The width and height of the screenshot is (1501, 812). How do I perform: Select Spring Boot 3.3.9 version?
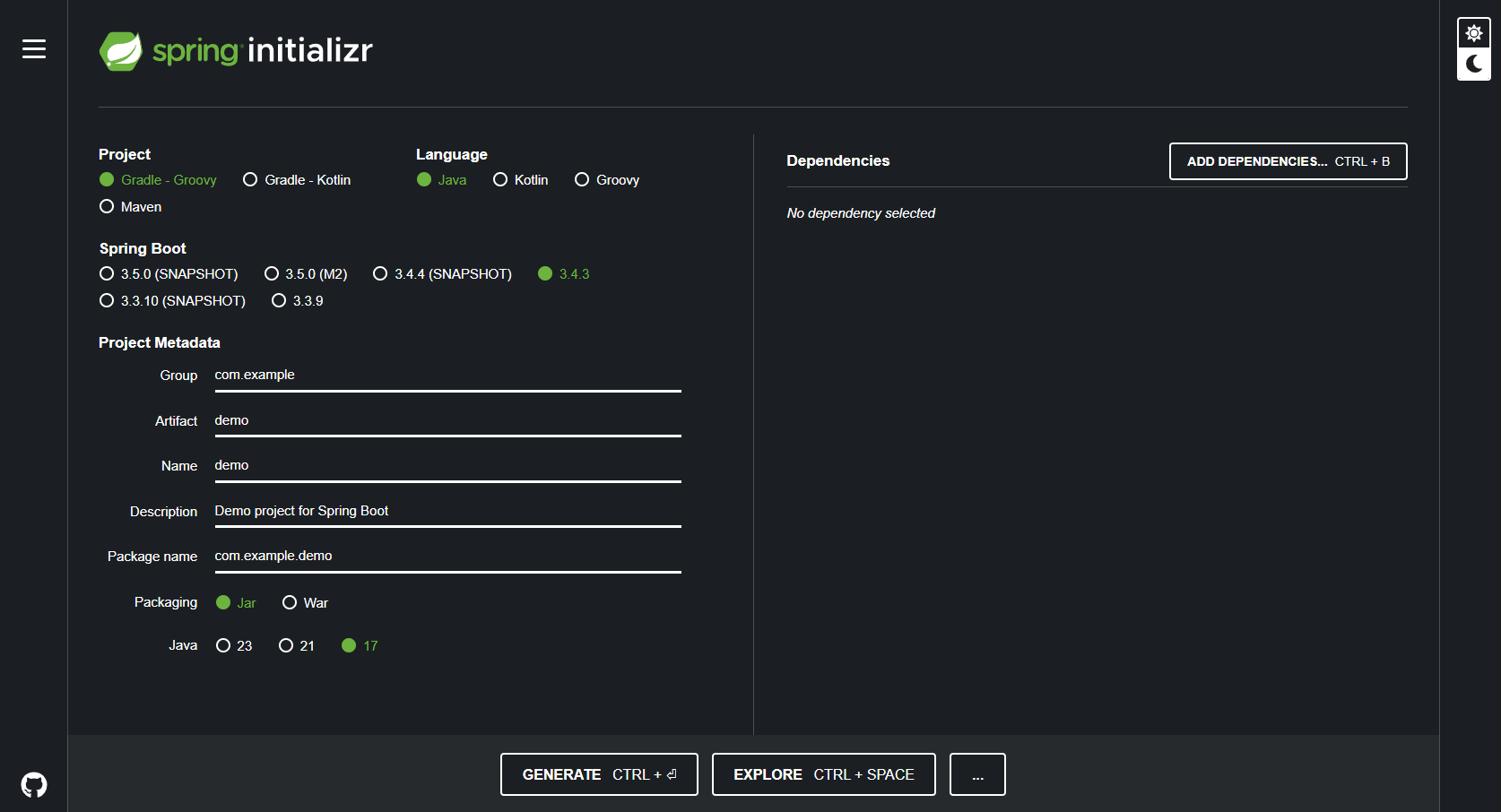(298, 300)
